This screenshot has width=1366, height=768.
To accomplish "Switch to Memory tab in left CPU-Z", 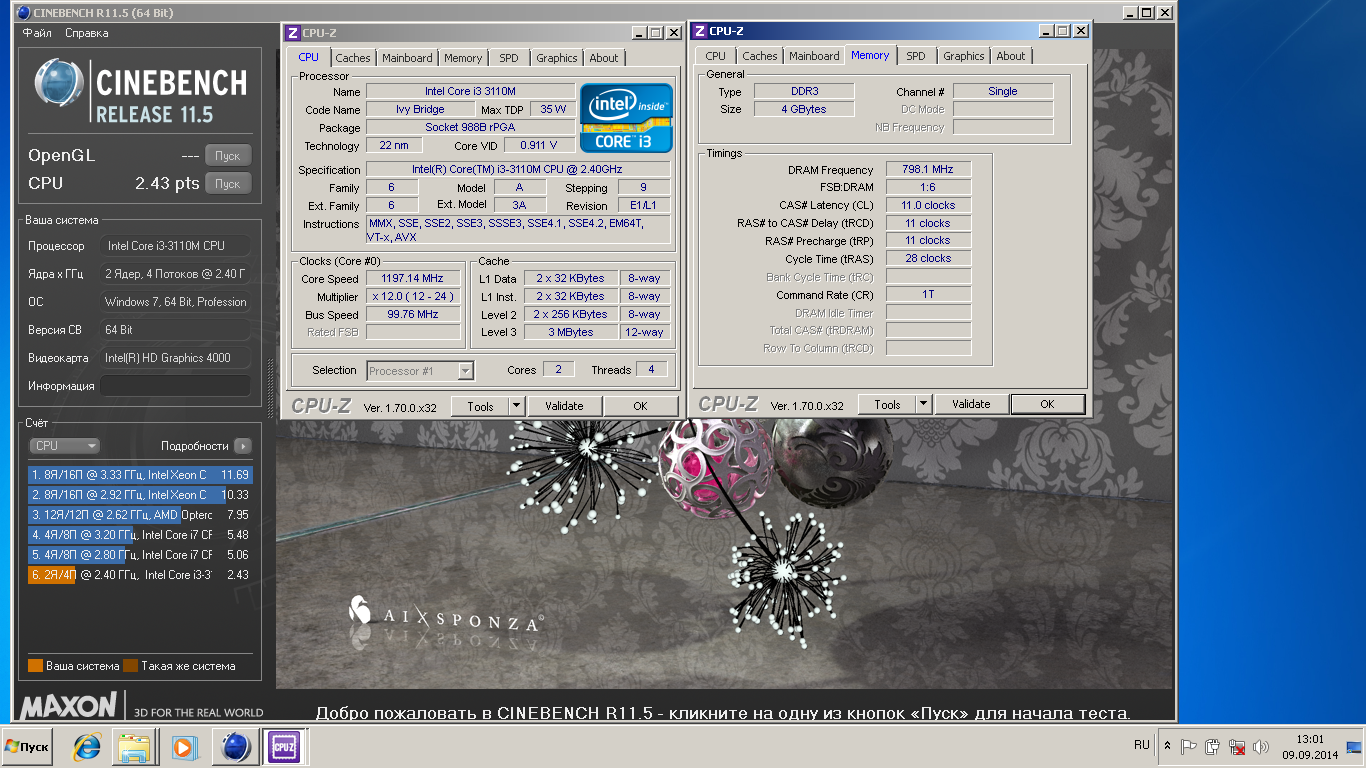I will pos(463,58).
